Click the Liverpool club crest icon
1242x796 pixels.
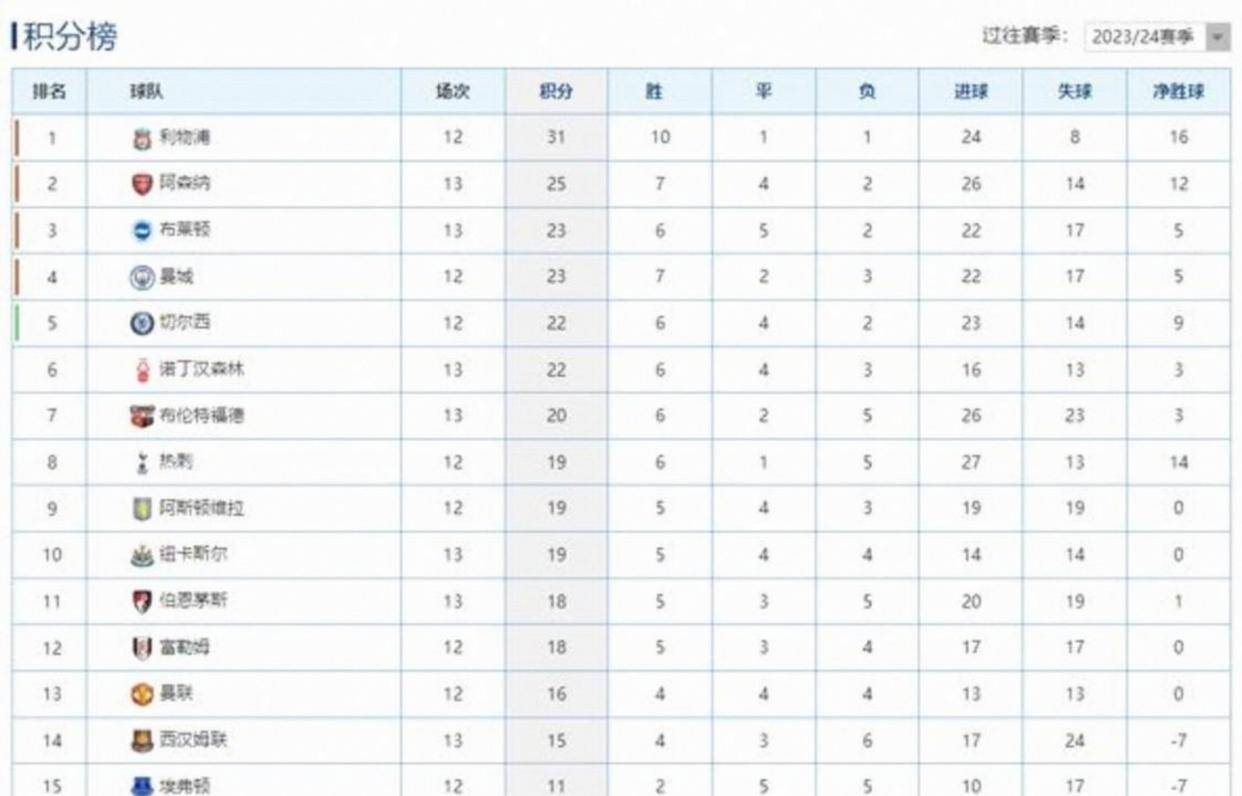tap(142, 138)
